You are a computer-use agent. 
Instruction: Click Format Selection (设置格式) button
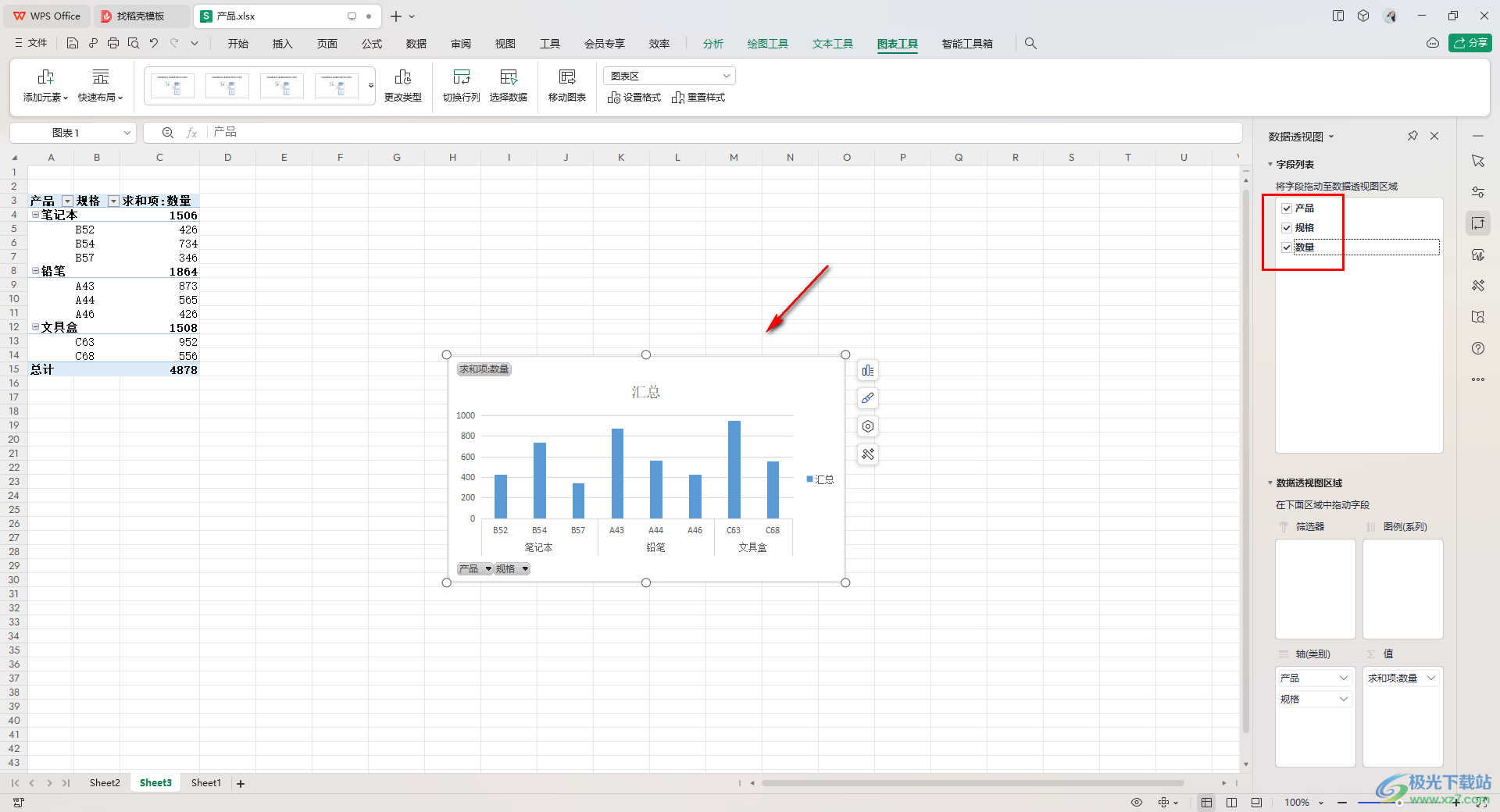click(x=634, y=98)
